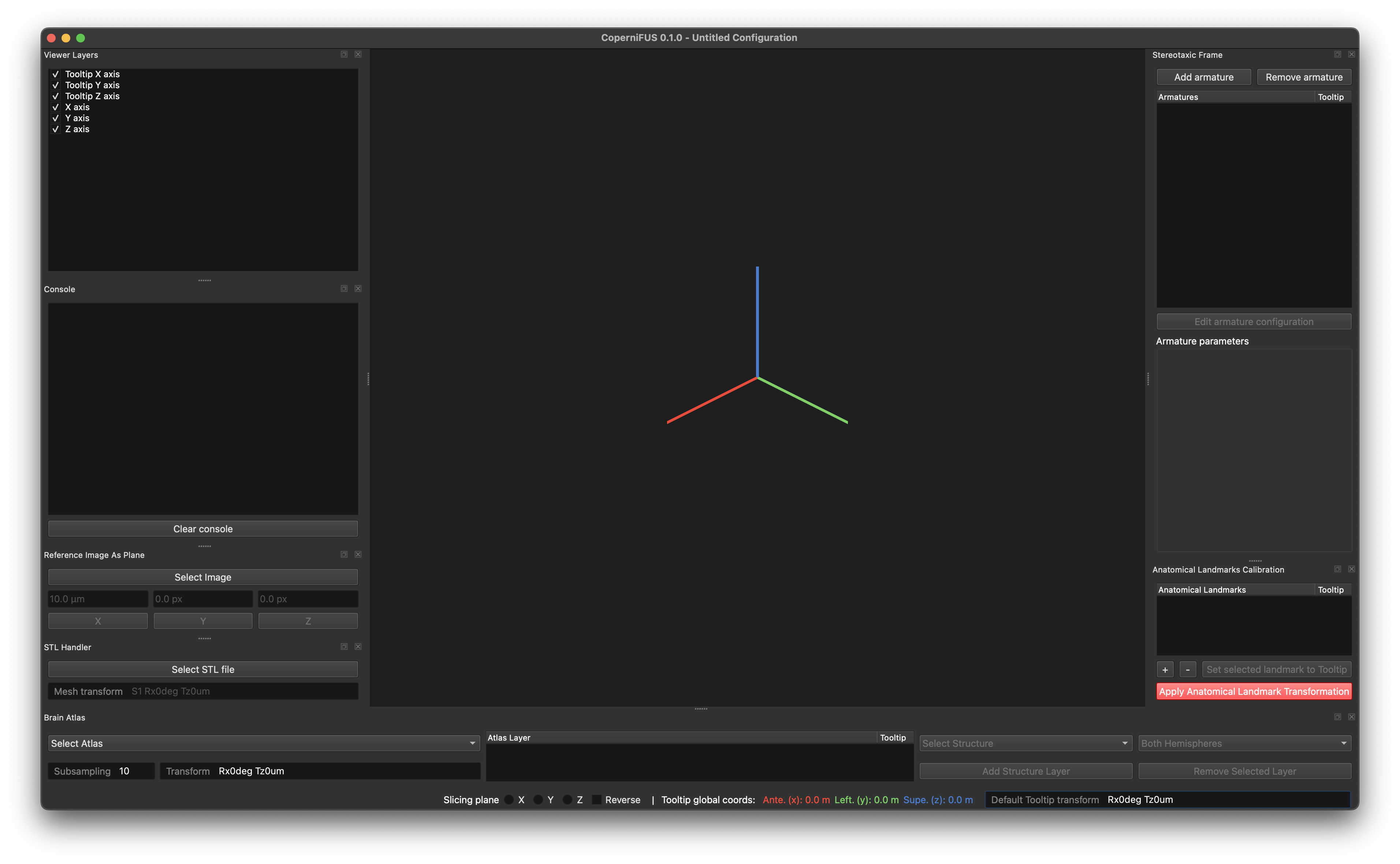The height and width of the screenshot is (864, 1400).
Task: Open the Select Structure dropdown
Action: pos(1026,744)
